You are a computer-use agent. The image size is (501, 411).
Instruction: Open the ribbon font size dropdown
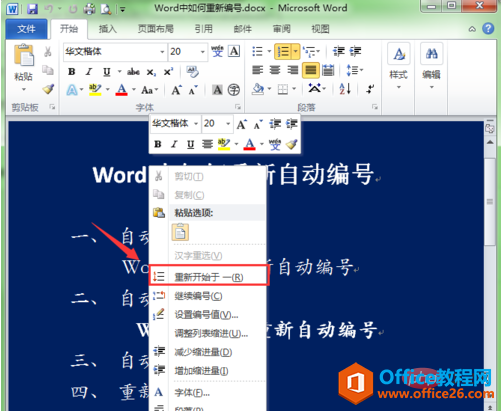(202, 52)
